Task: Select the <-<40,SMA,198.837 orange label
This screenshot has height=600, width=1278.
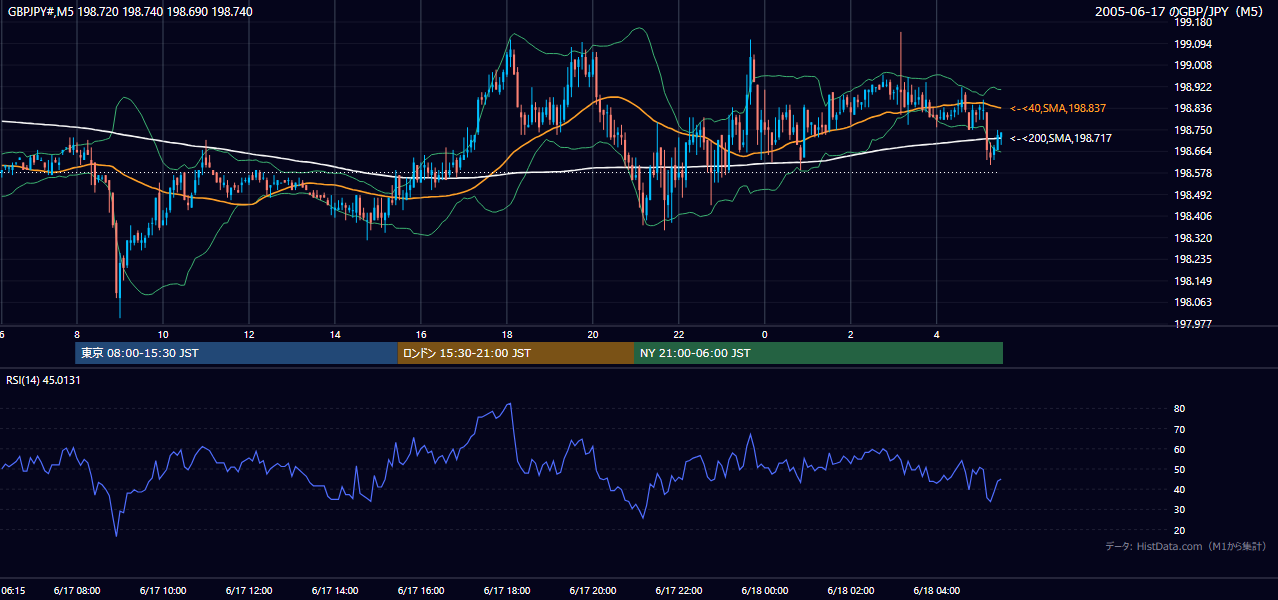Action: pyautogui.click(x=1058, y=108)
